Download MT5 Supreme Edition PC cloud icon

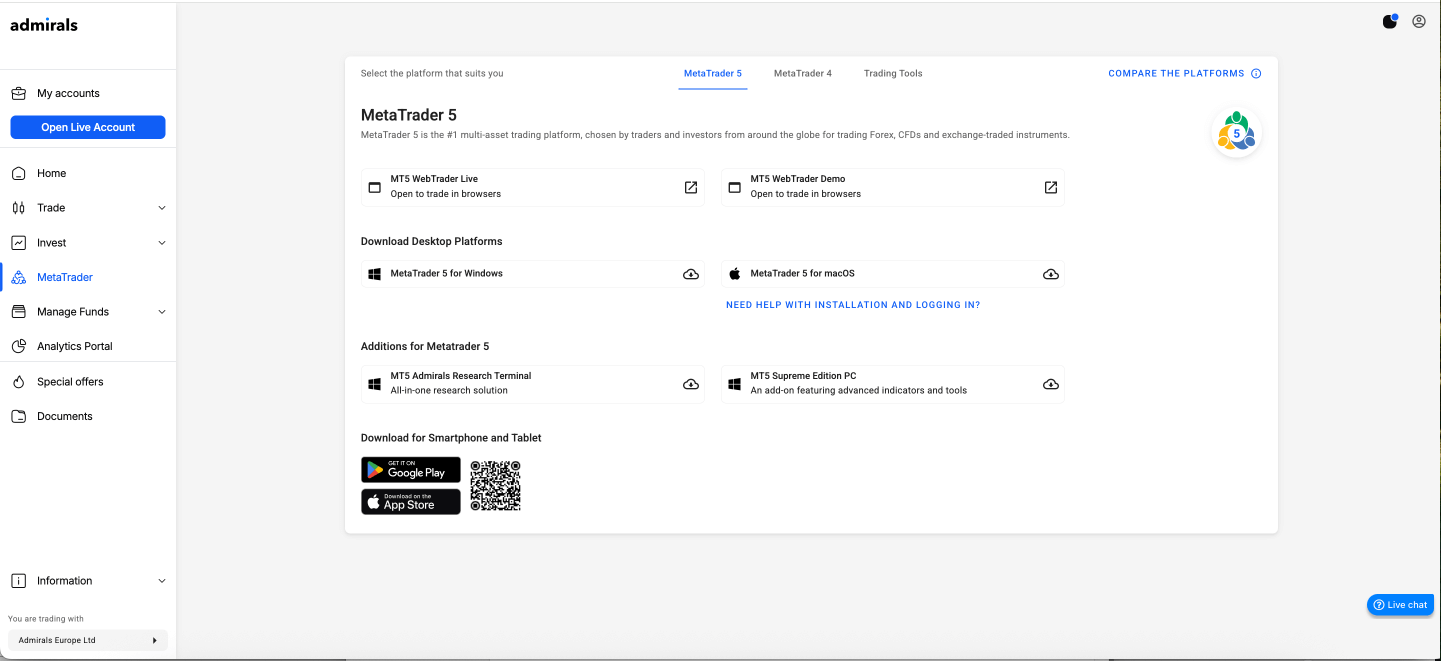click(1051, 384)
